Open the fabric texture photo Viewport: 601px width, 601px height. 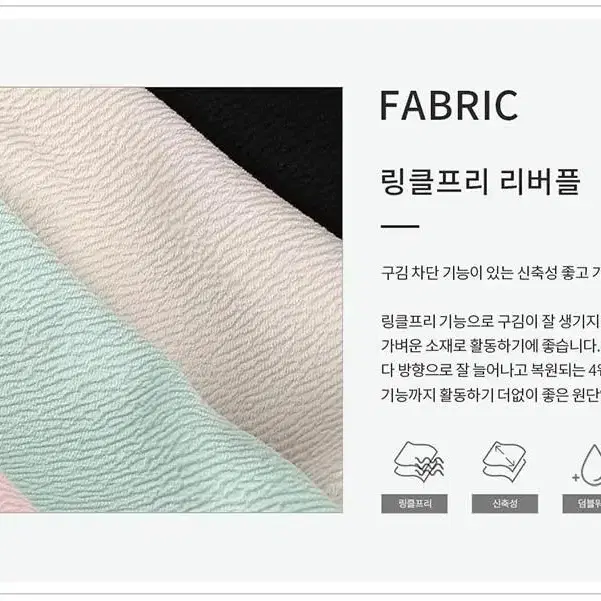point(171,300)
